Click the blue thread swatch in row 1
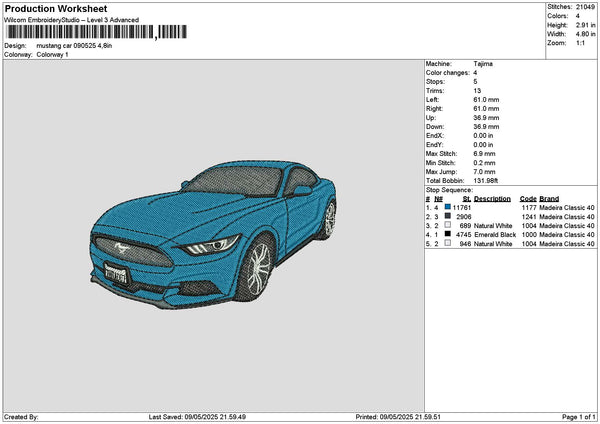The image size is (600, 424). coord(447,207)
